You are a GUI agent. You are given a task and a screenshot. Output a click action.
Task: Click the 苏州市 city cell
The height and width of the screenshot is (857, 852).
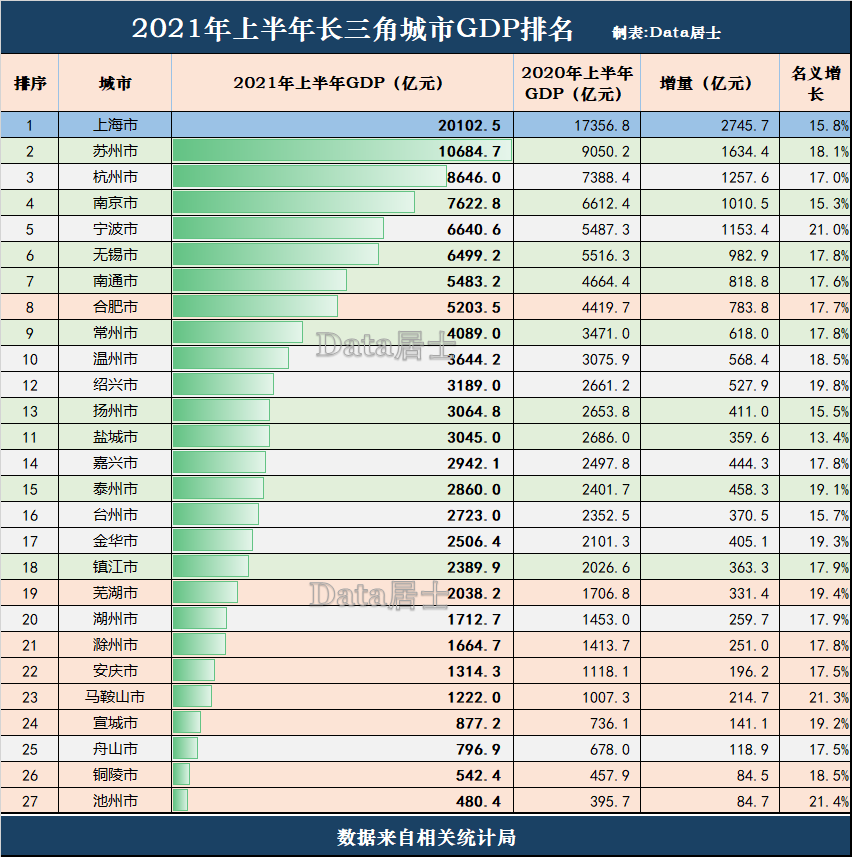(x=115, y=151)
